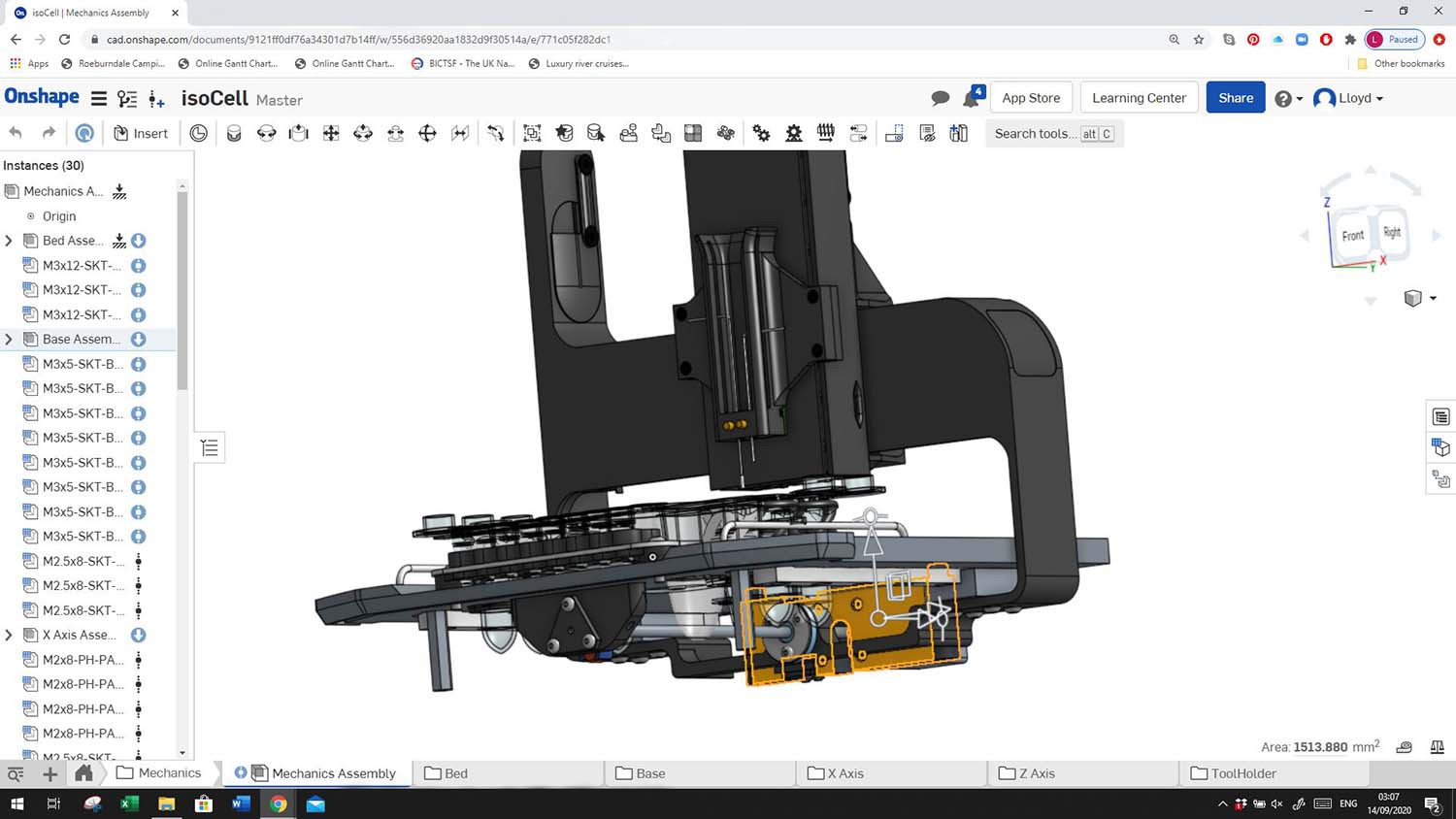Viewport: 1456px width, 819px height.
Task: Switch to the Z Axis tab
Action: pyautogui.click(x=1035, y=773)
